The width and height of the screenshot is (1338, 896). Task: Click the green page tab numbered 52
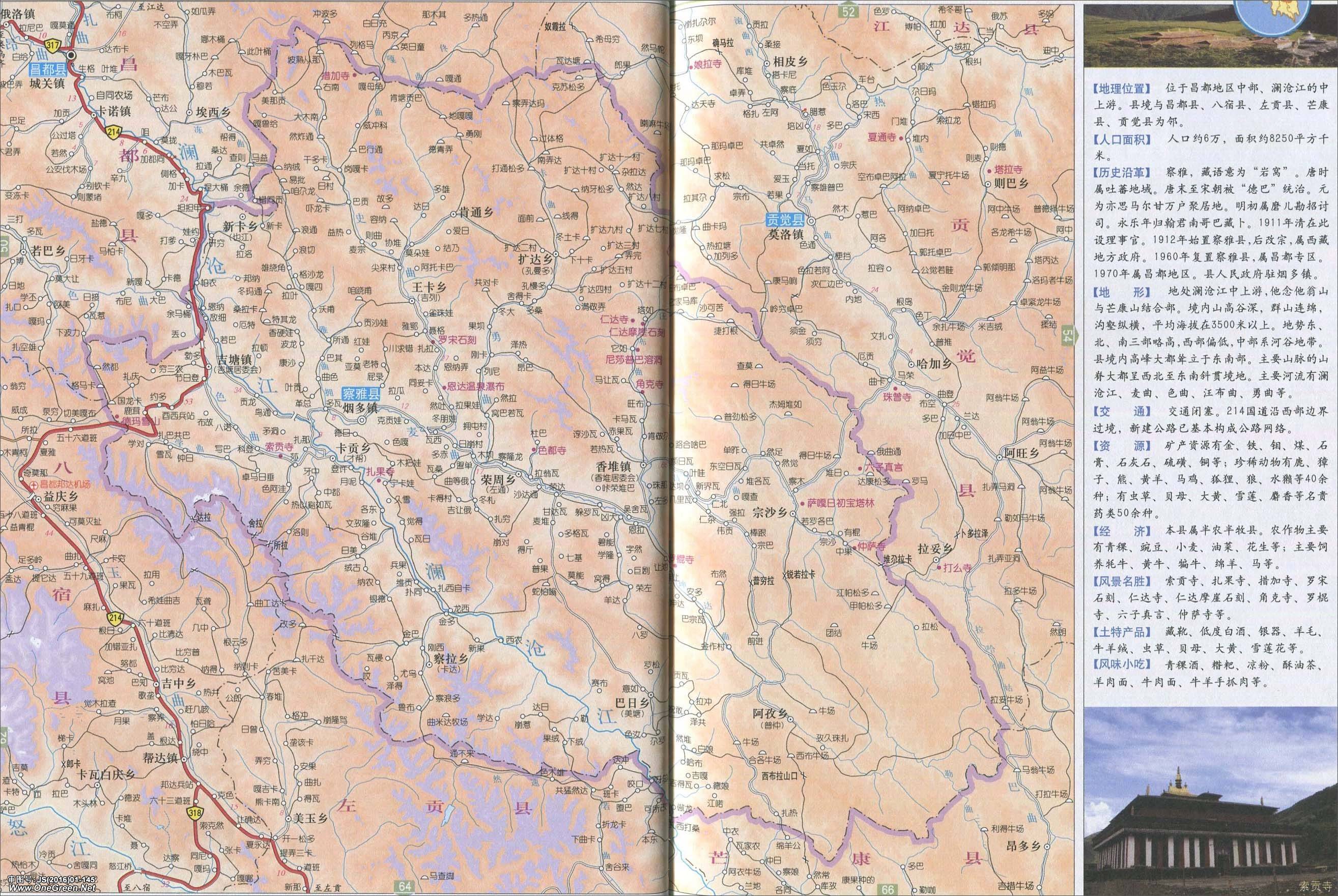point(848,10)
